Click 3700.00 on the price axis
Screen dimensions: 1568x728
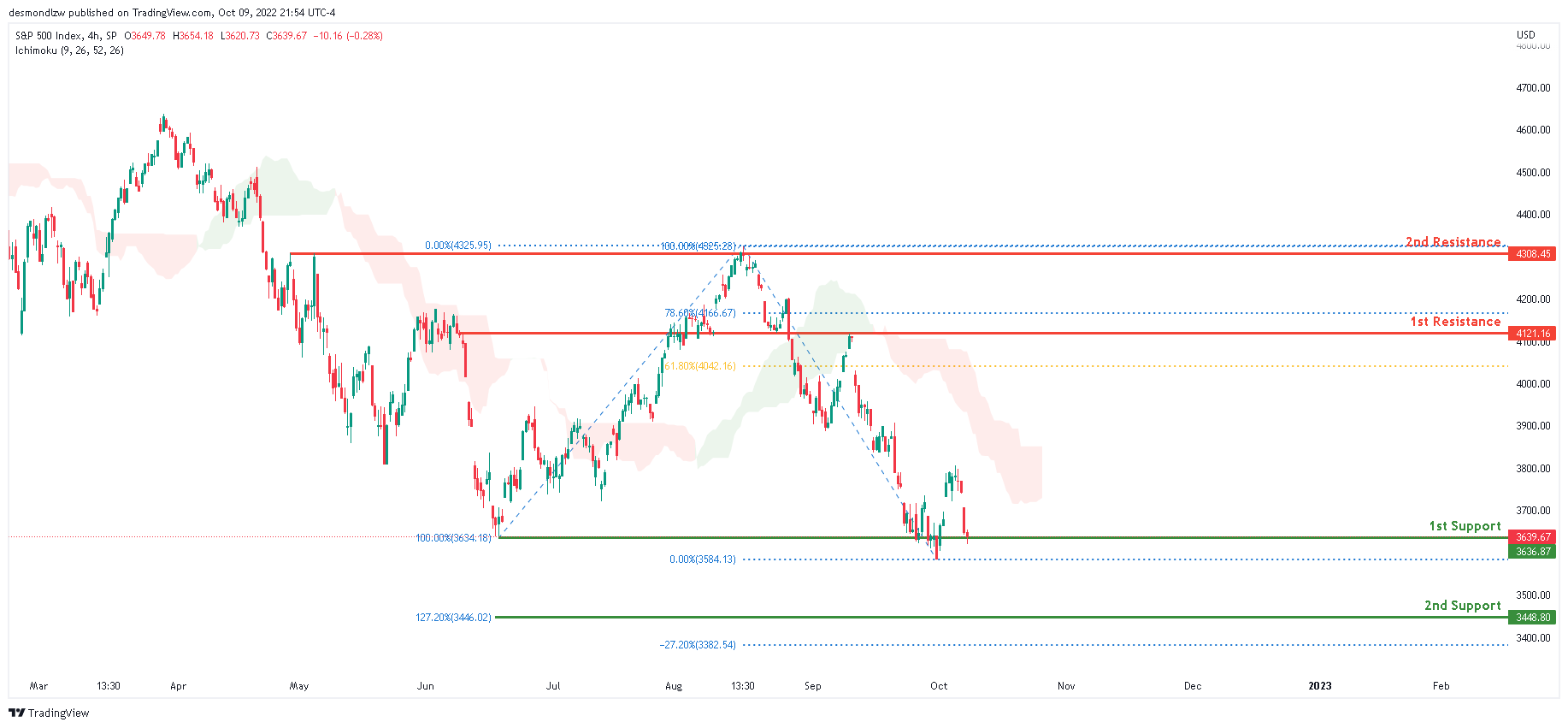(1533, 511)
